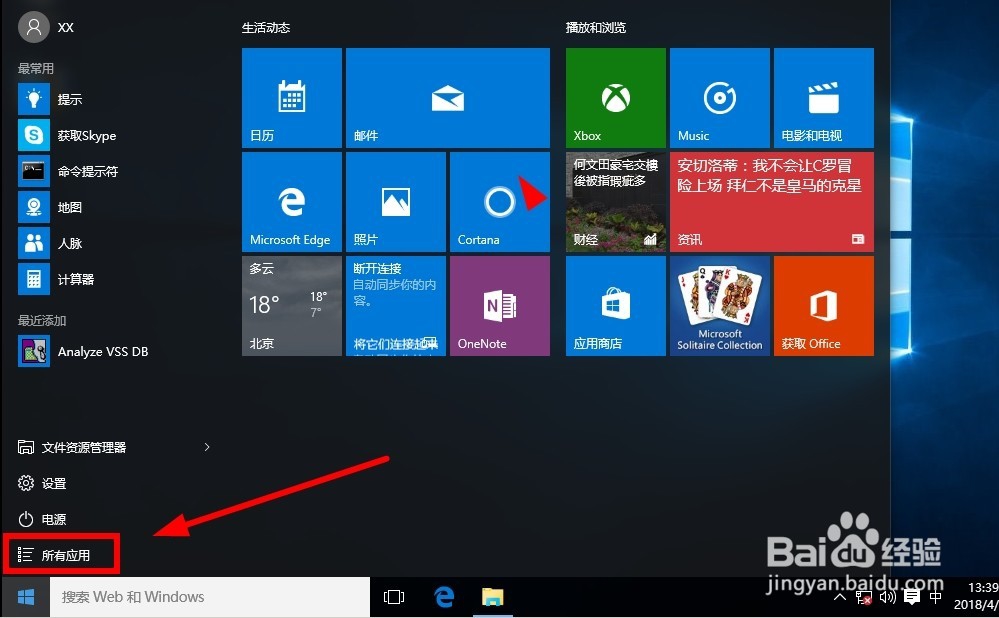Open Action Center notifications icon
The image size is (999, 618).
[x=912, y=597]
